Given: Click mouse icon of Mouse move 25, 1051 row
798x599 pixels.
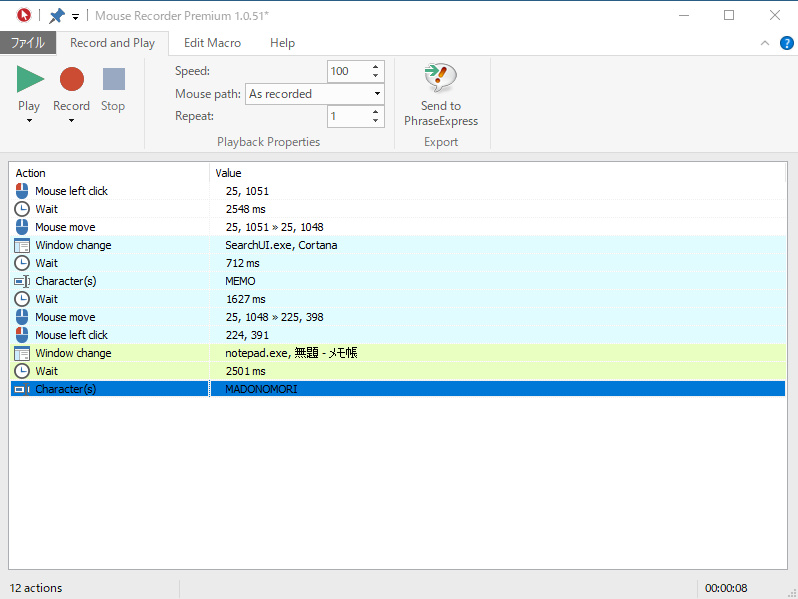Looking at the screenshot, I should (x=22, y=227).
